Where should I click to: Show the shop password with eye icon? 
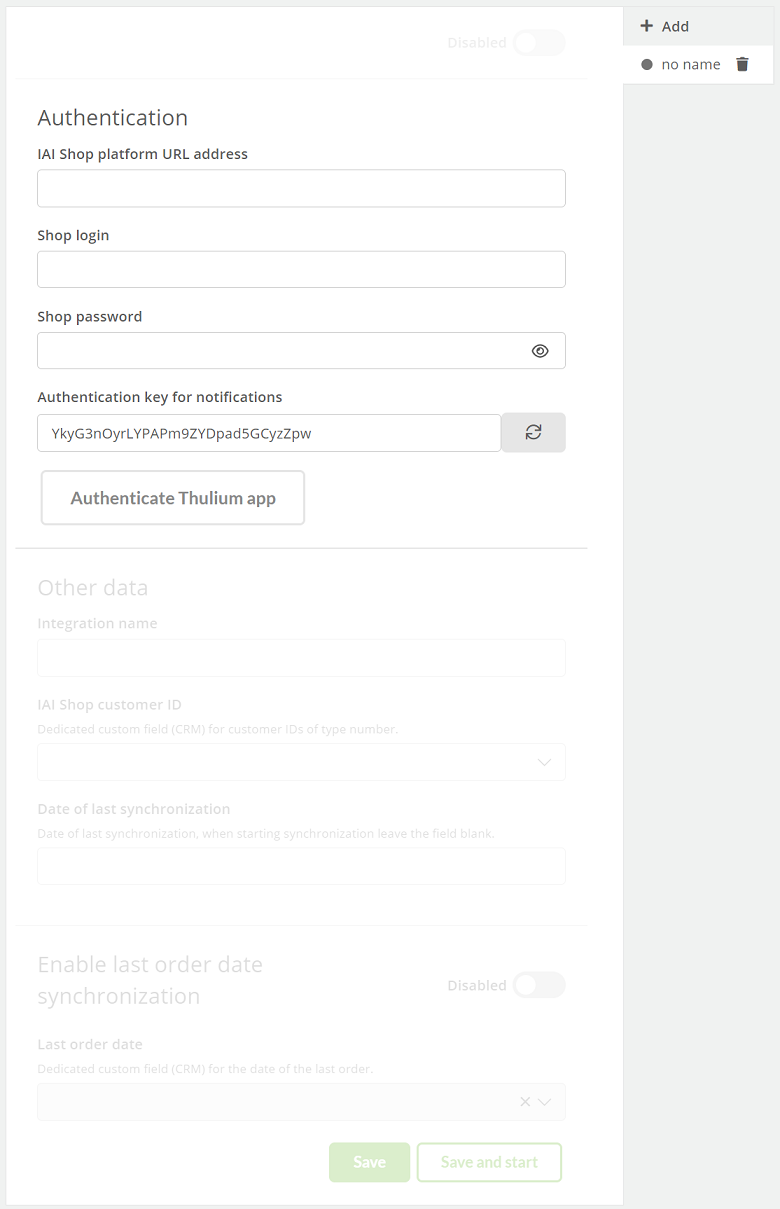click(540, 351)
